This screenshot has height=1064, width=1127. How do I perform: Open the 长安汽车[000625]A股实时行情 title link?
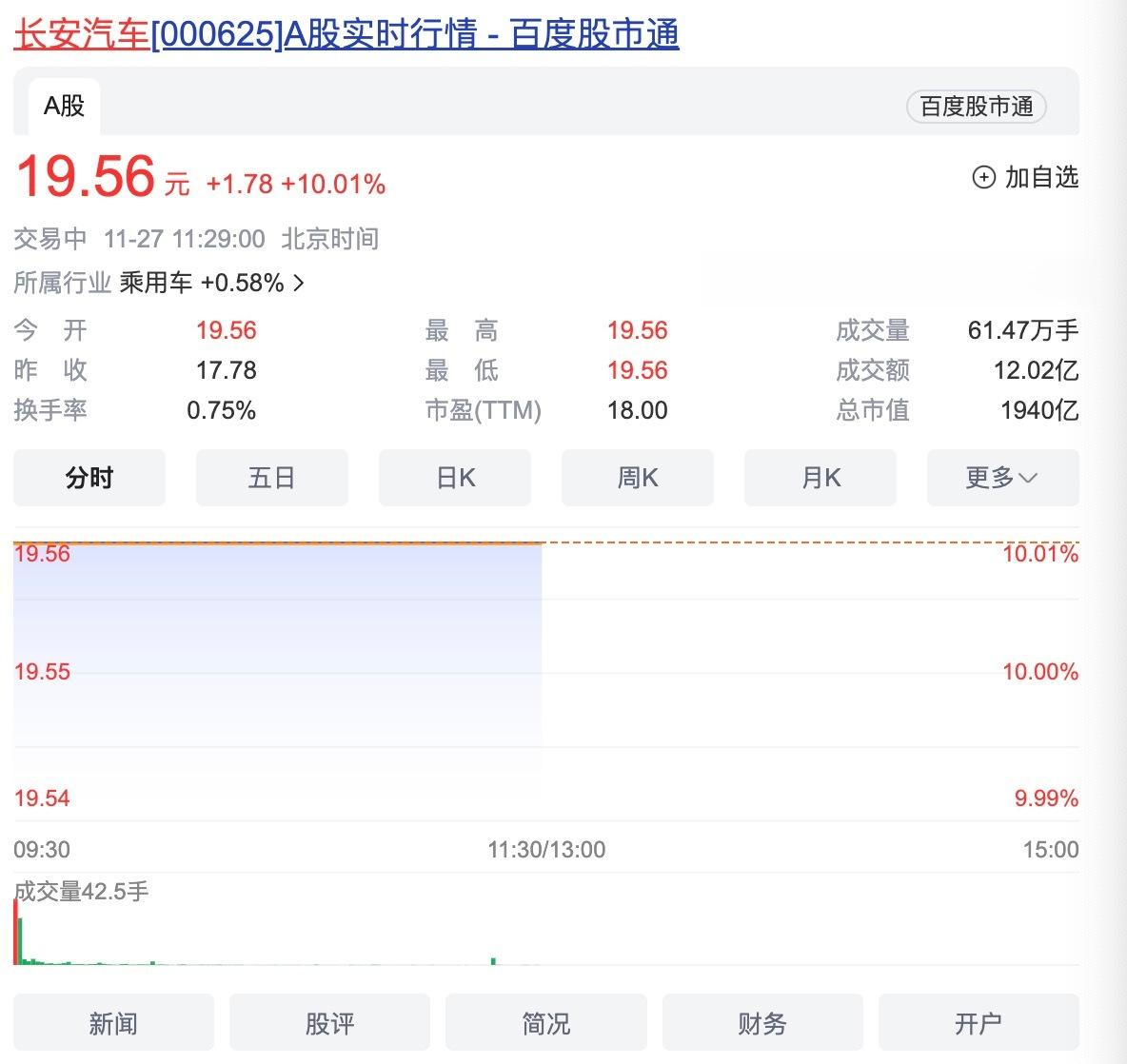tap(346, 33)
